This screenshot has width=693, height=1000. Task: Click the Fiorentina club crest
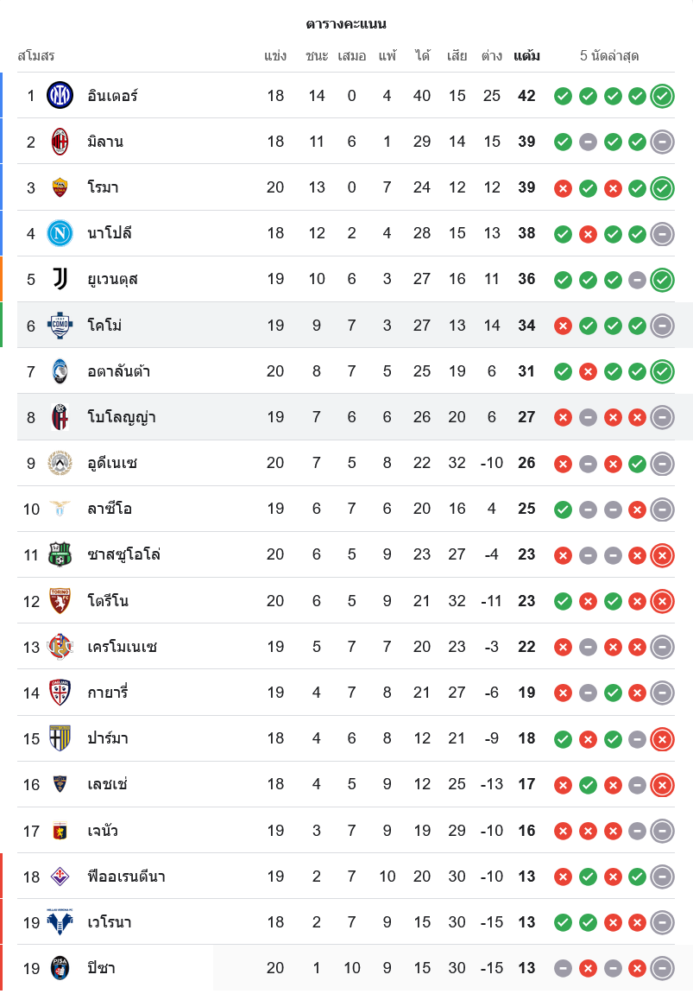point(60,877)
